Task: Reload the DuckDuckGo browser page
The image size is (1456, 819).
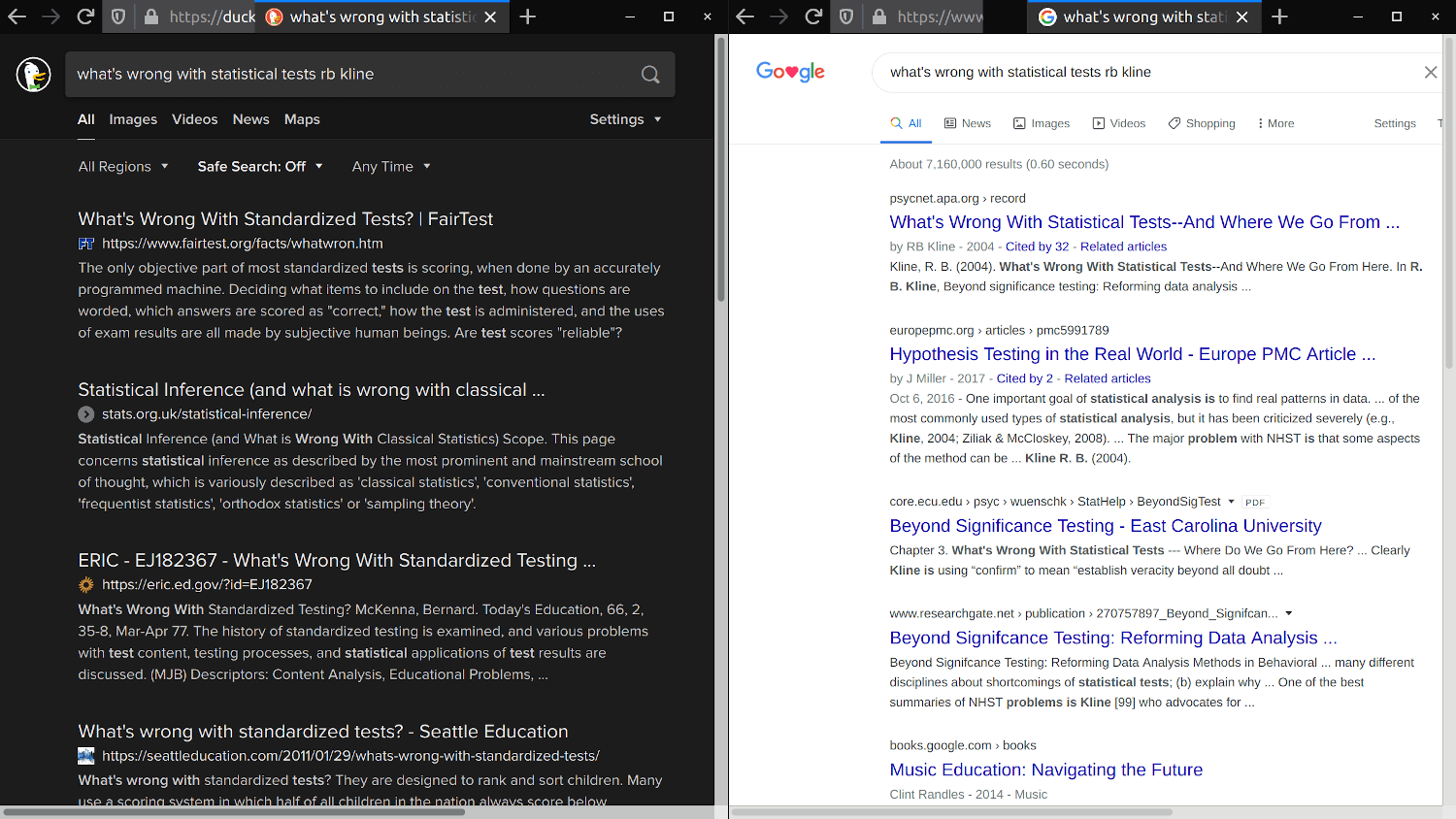Action: pyautogui.click(x=85, y=16)
